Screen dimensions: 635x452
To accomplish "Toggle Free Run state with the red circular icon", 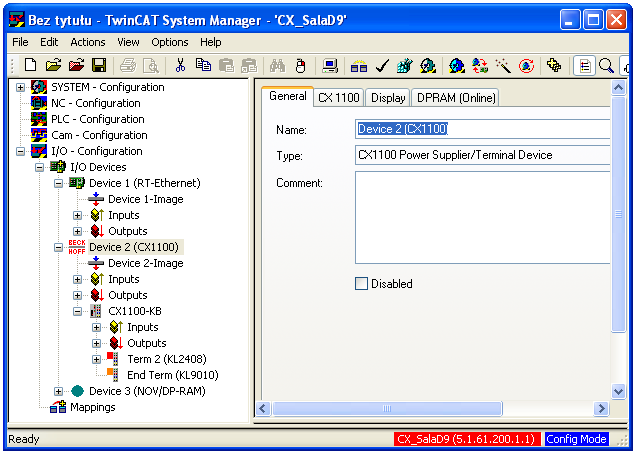I will pyautogui.click(x=526, y=65).
